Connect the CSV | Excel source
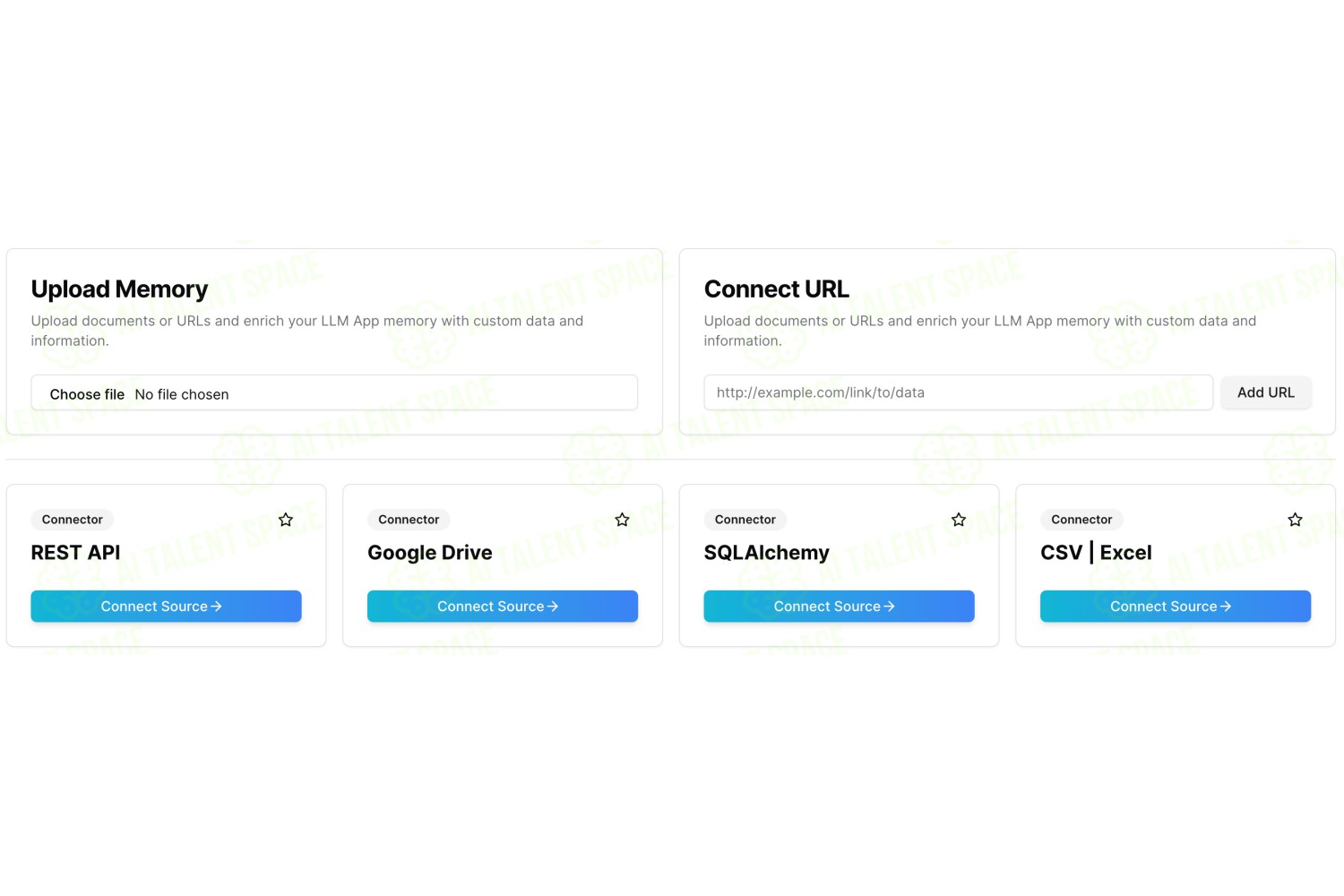This screenshot has height=896, width=1344. 1176,607
